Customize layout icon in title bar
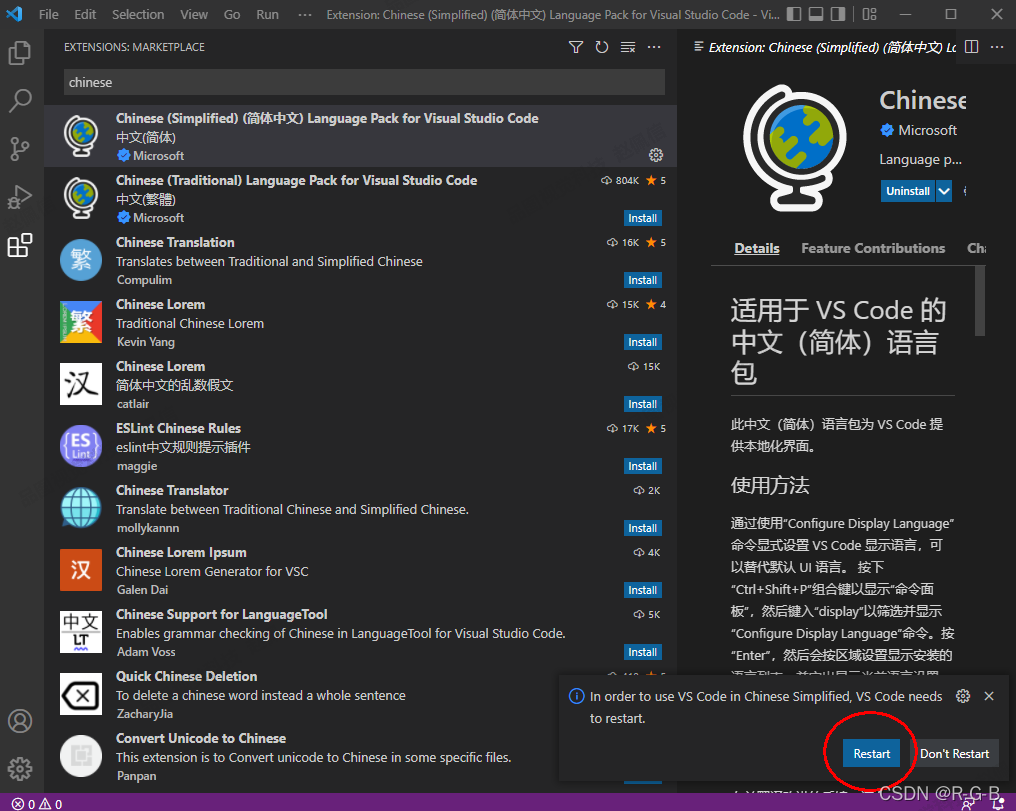The width and height of the screenshot is (1016, 811). point(870,14)
